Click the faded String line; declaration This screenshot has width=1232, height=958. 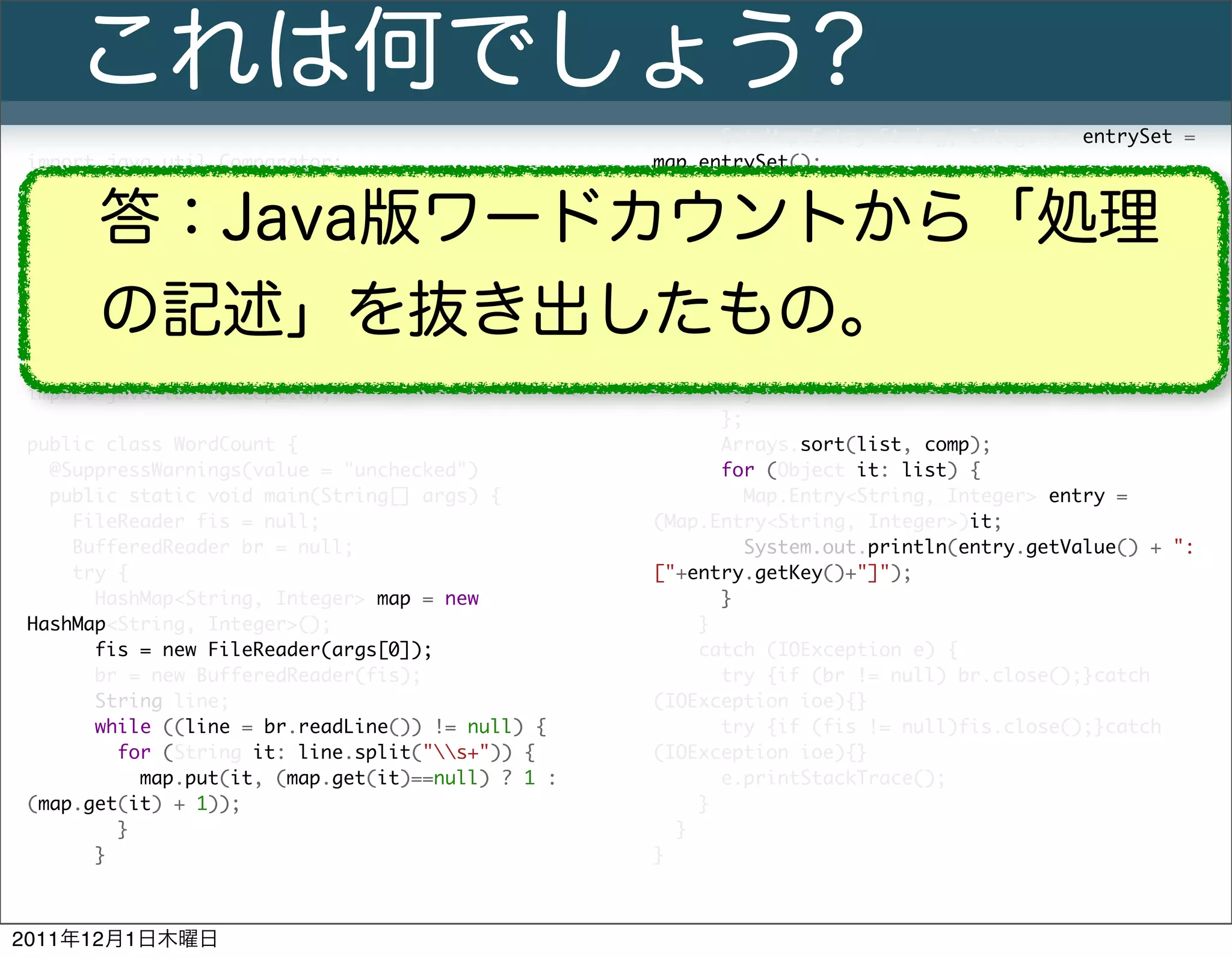[x=162, y=701]
